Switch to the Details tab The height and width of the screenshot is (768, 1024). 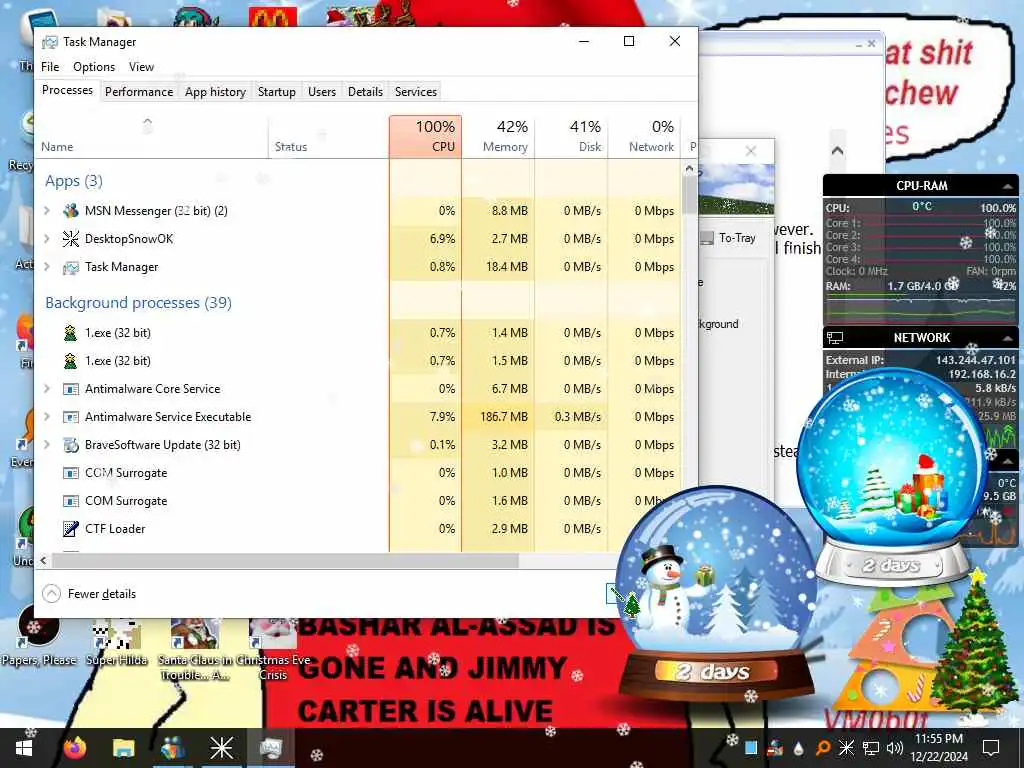pos(365,92)
